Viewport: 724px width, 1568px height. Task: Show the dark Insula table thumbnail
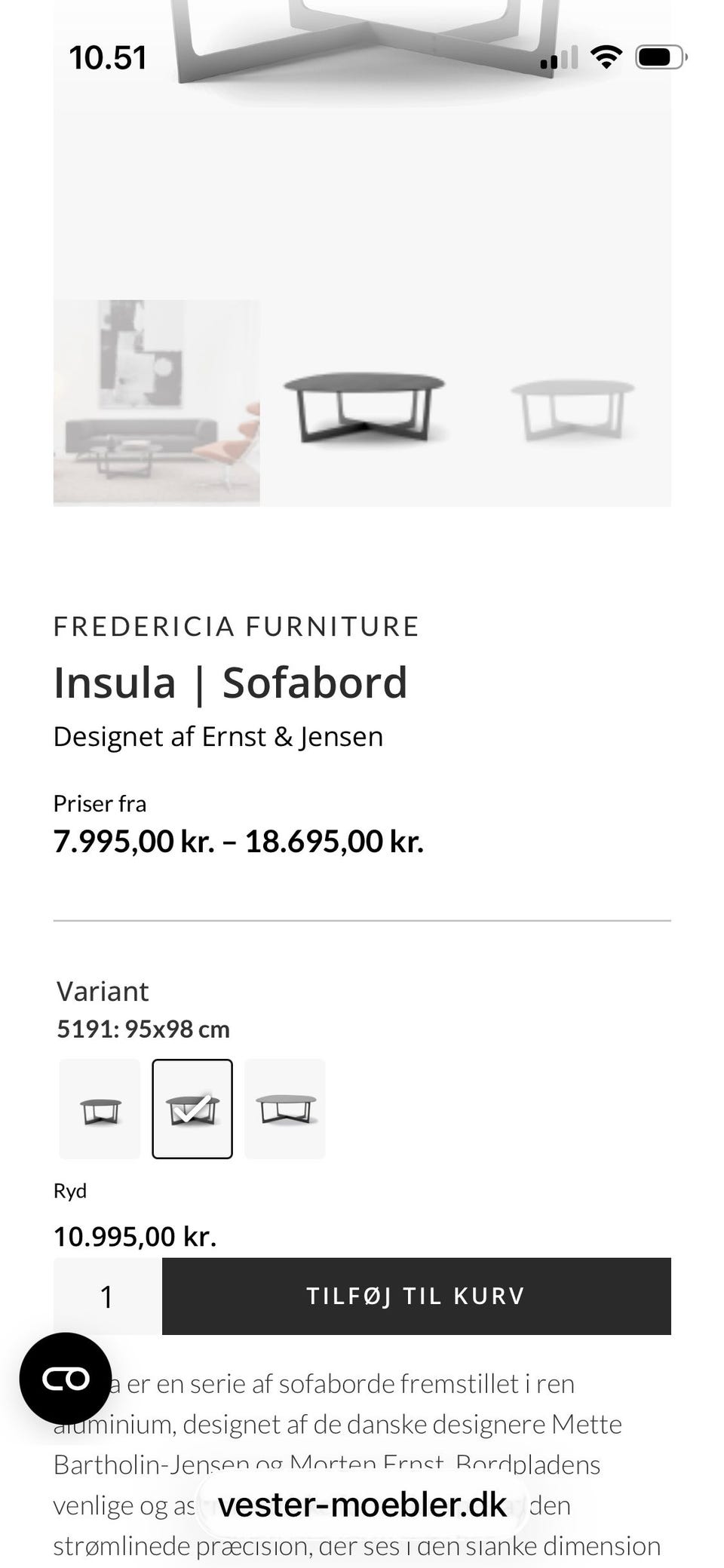coord(363,403)
